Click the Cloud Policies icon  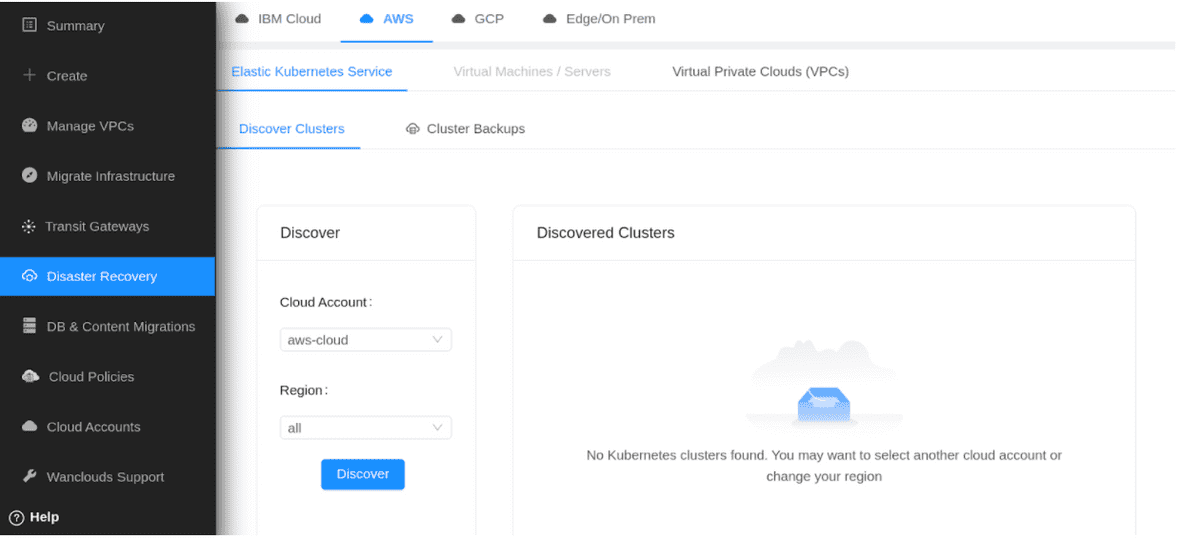click(30, 376)
